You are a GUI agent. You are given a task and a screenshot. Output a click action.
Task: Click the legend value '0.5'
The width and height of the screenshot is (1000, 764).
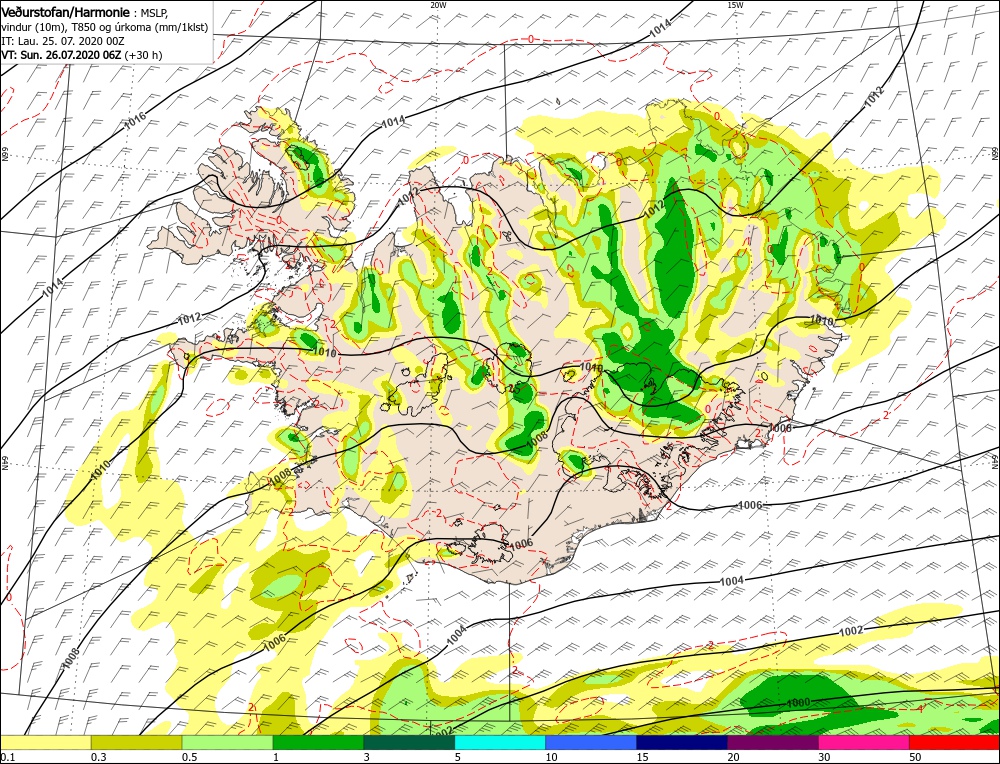188,757
